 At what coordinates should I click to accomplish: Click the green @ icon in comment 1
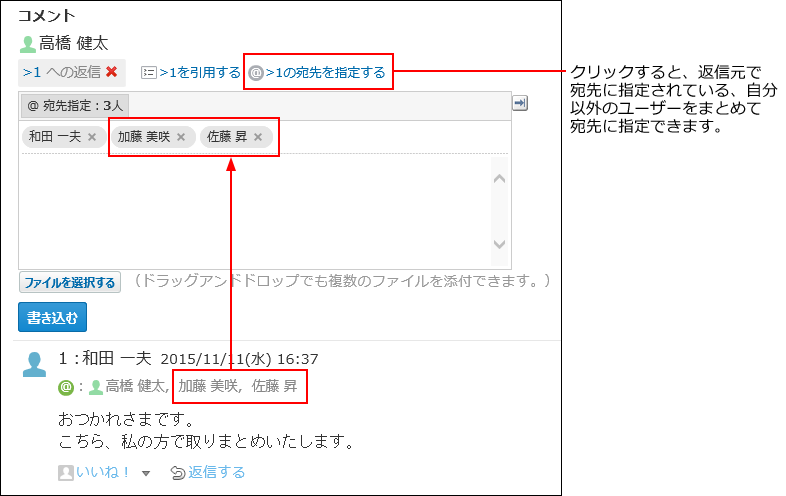66,388
